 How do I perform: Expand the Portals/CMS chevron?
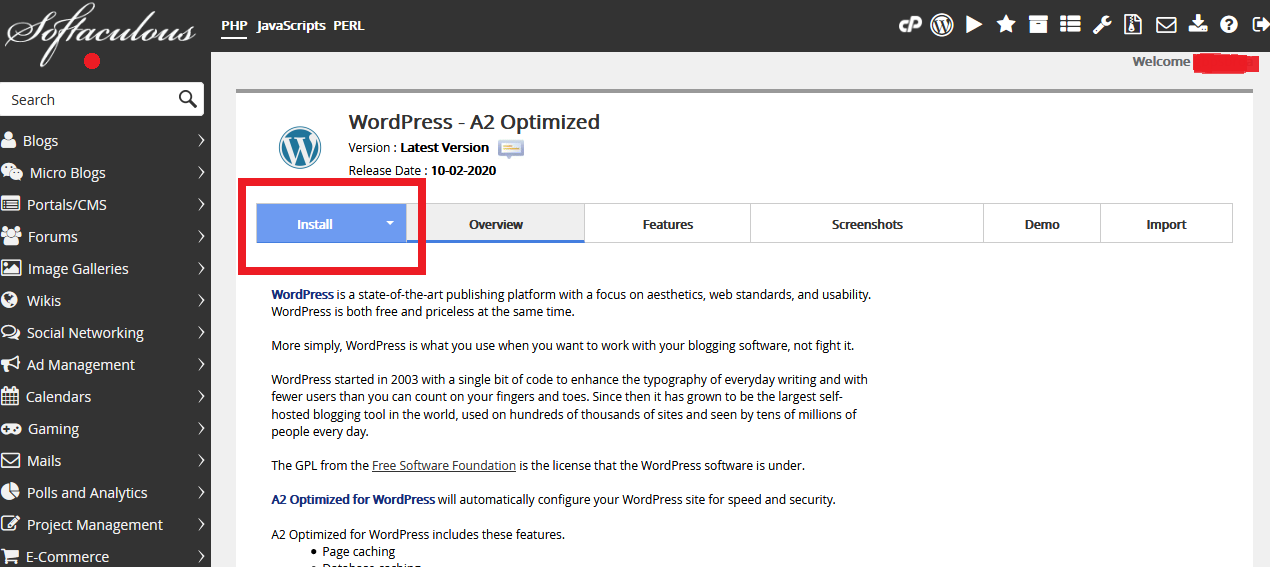click(x=201, y=204)
